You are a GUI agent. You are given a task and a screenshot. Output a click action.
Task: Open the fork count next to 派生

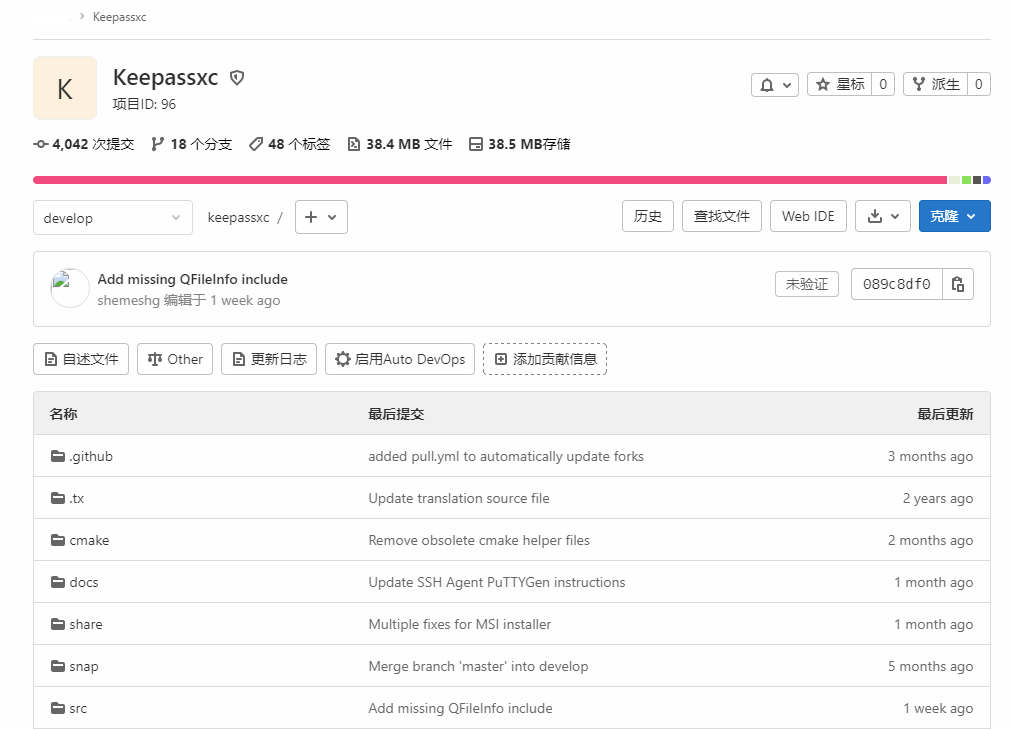tap(979, 84)
